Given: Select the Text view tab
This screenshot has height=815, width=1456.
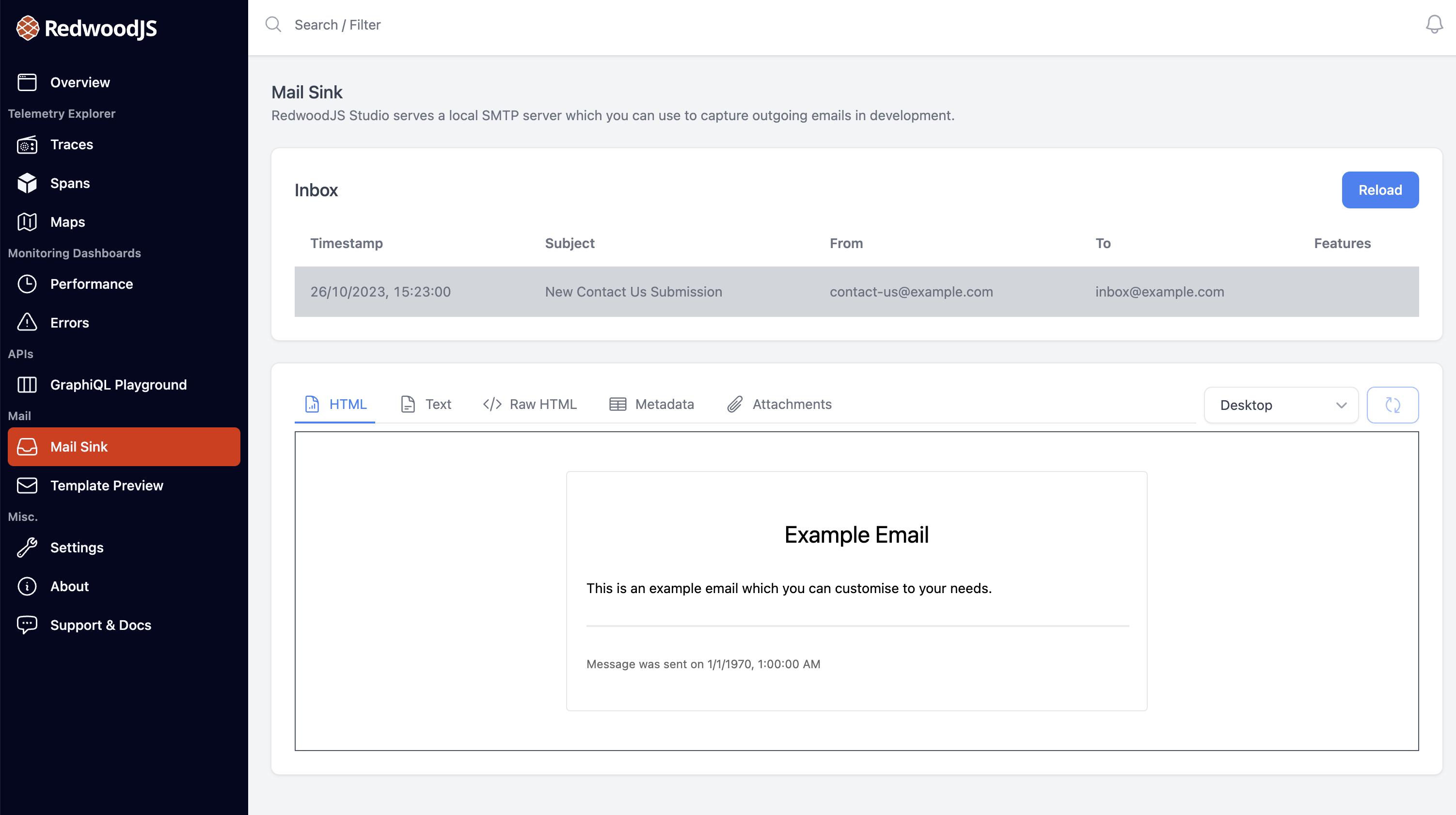Looking at the screenshot, I should [426, 404].
